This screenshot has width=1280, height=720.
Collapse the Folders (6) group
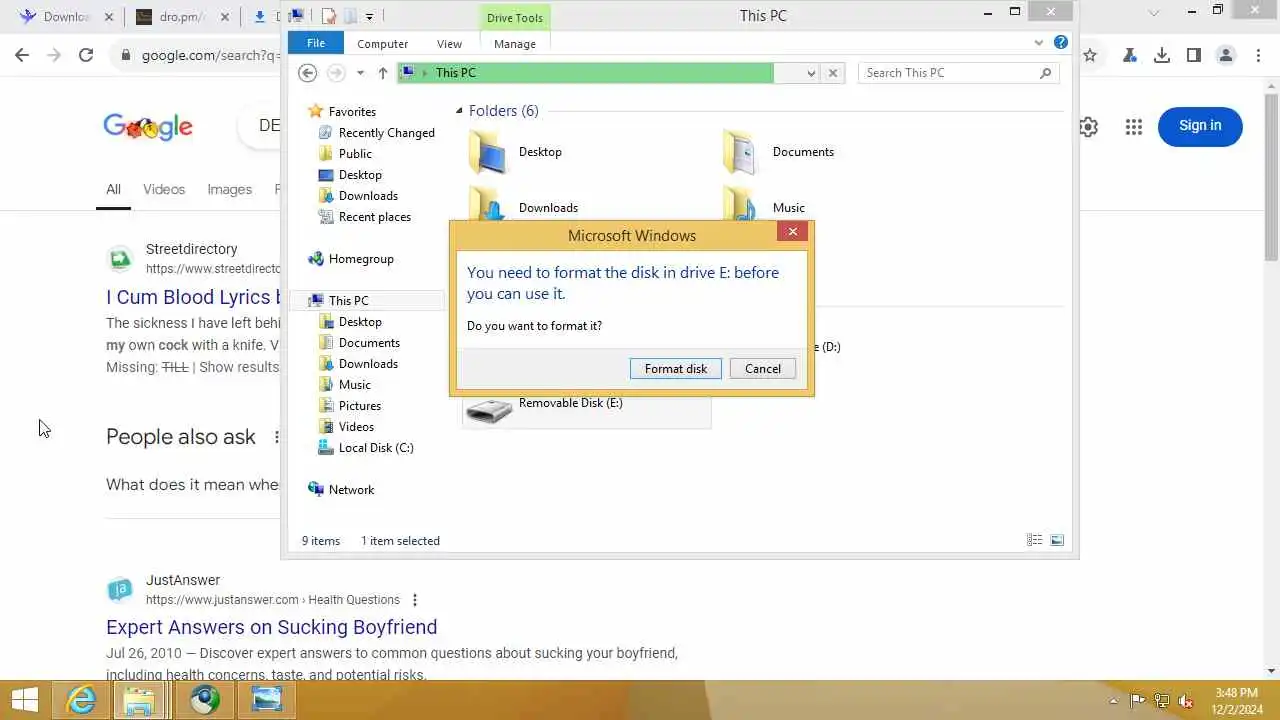[x=460, y=111]
